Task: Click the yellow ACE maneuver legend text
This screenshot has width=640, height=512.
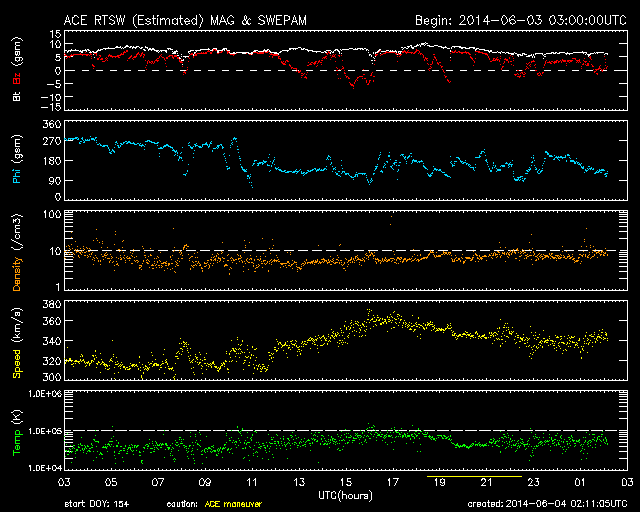Action: [x=235, y=505]
